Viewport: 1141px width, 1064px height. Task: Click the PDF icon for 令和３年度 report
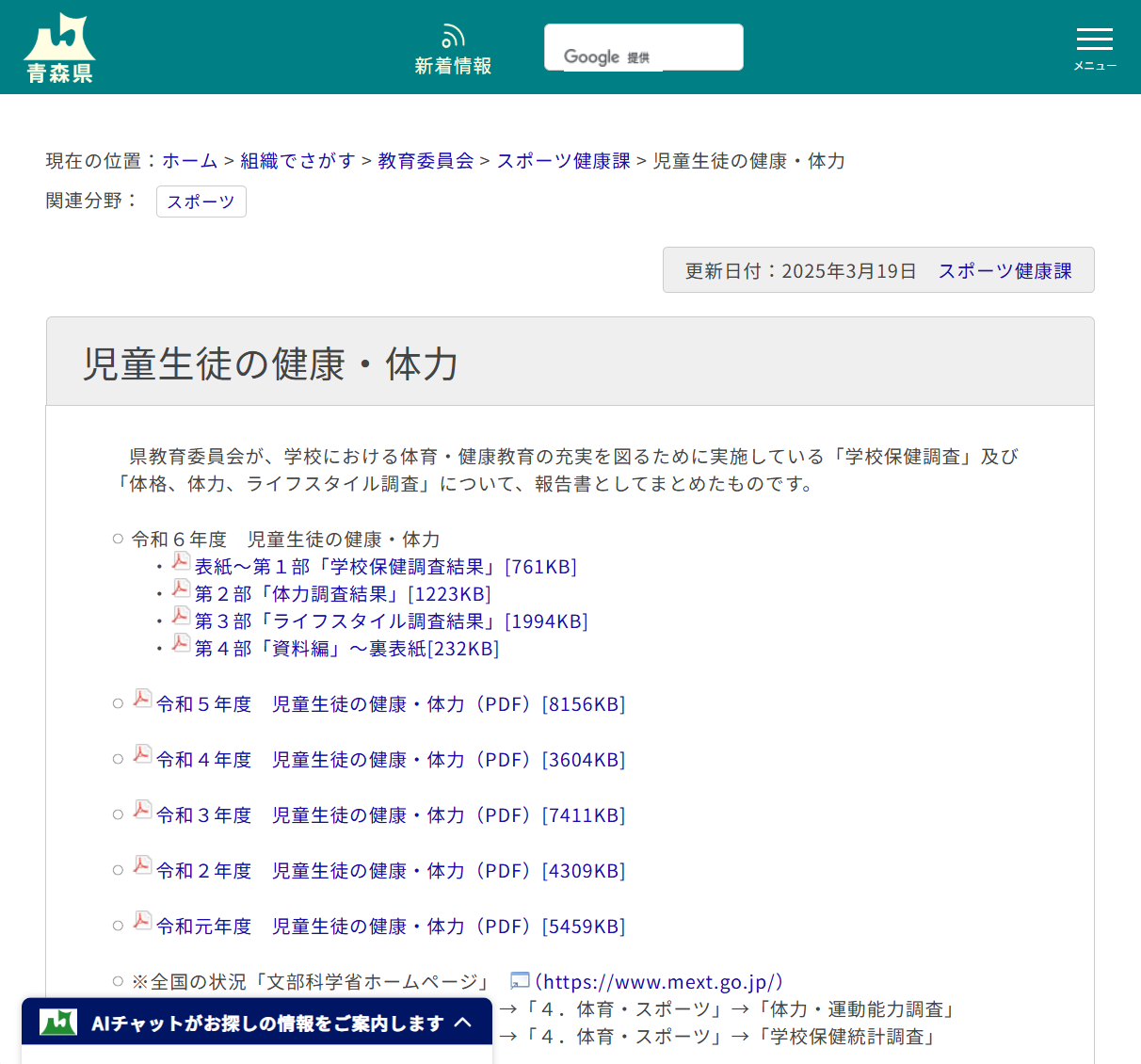coord(141,812)
